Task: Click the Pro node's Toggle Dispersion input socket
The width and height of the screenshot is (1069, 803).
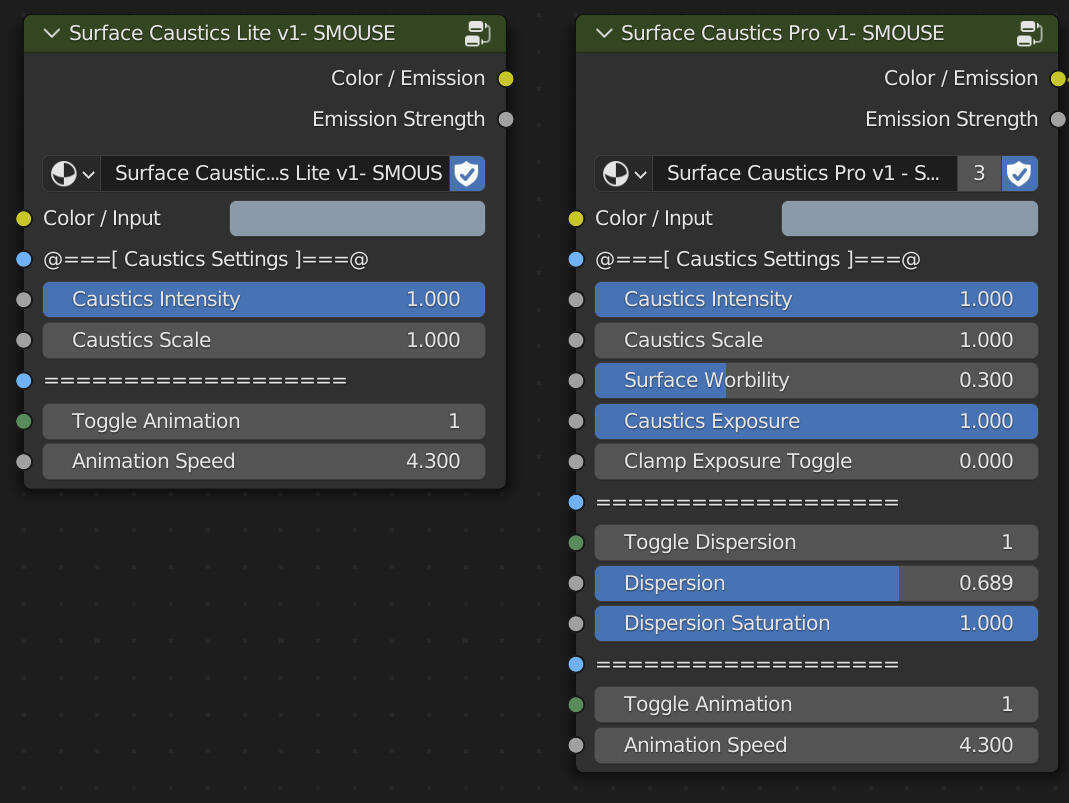Action: tap(576, 543)
